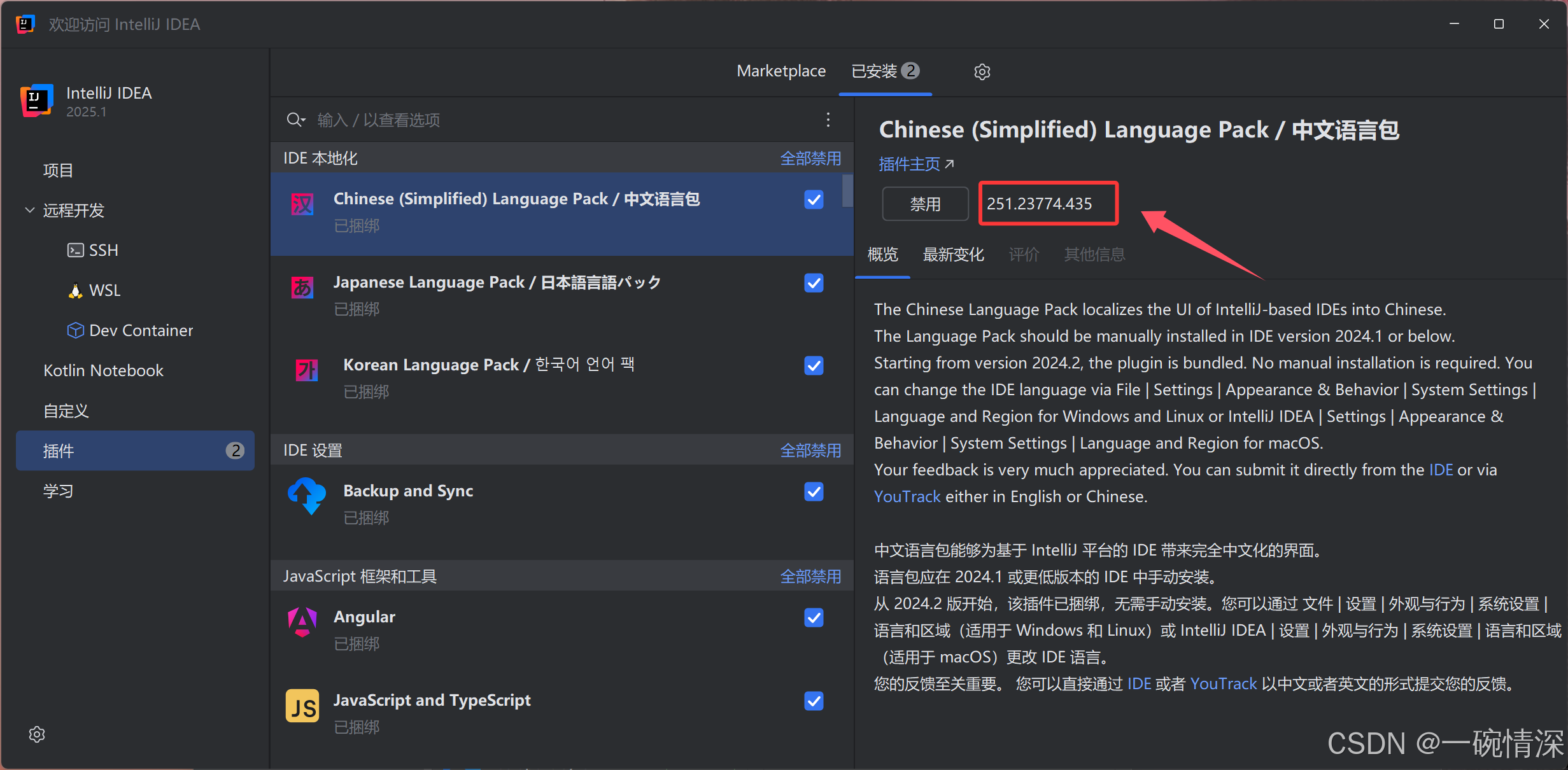Uncheck Chinese (Simplified) Language Pack checkbox
The width and height of the screenshot is (1568, 770).
(x=814, y=199)
